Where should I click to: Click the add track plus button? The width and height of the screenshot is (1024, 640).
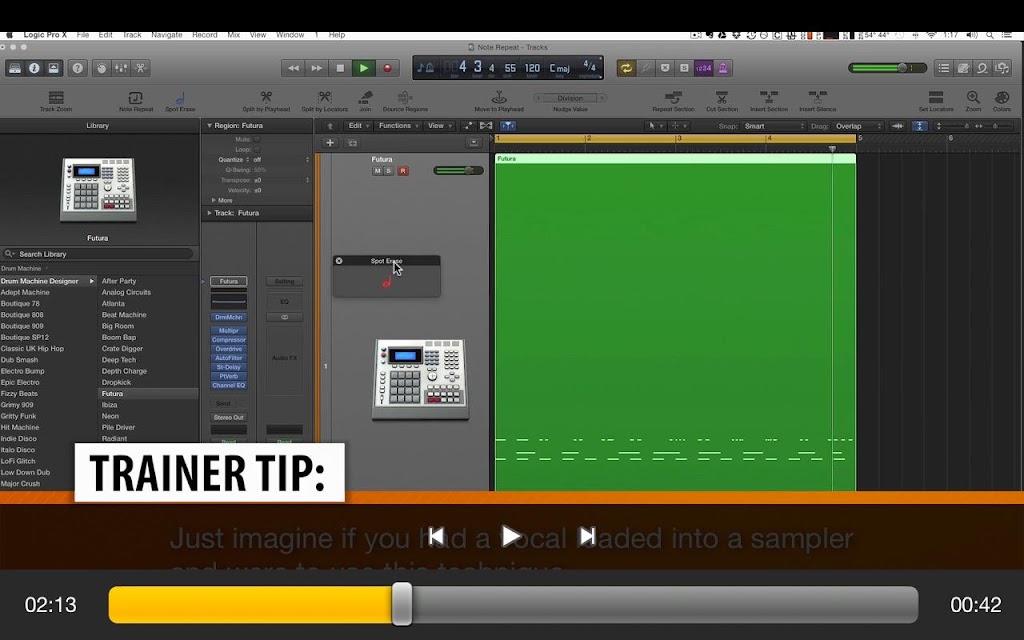pos(330,143)
